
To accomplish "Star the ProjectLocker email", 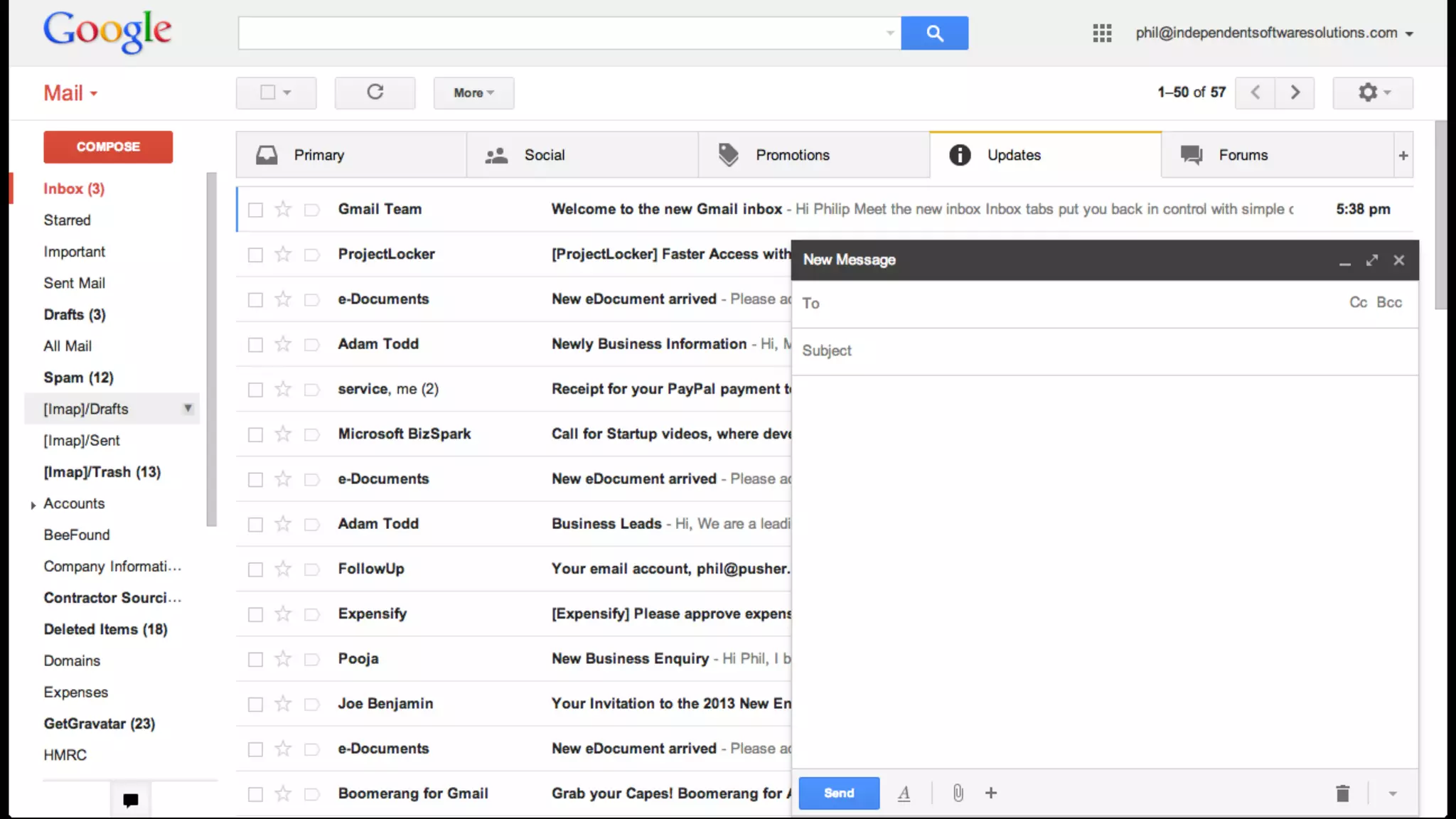I will (283, 254).
